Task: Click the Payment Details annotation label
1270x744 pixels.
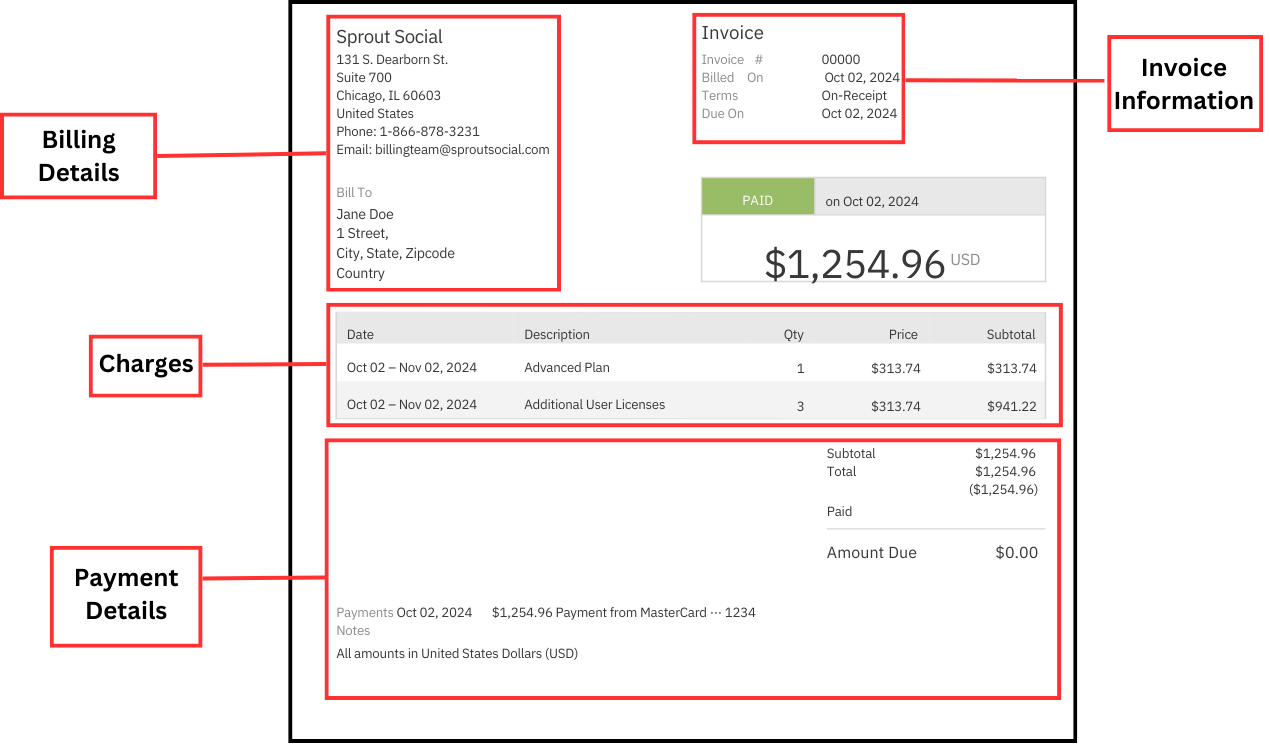Action: coord(126,595)
